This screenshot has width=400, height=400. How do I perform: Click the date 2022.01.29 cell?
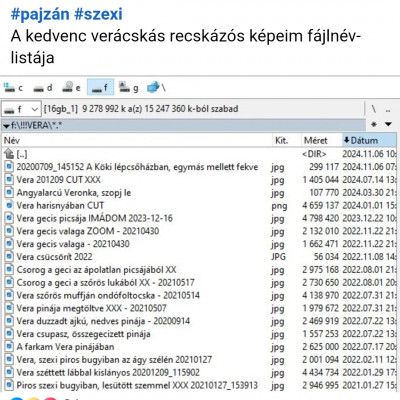point(369,372)
